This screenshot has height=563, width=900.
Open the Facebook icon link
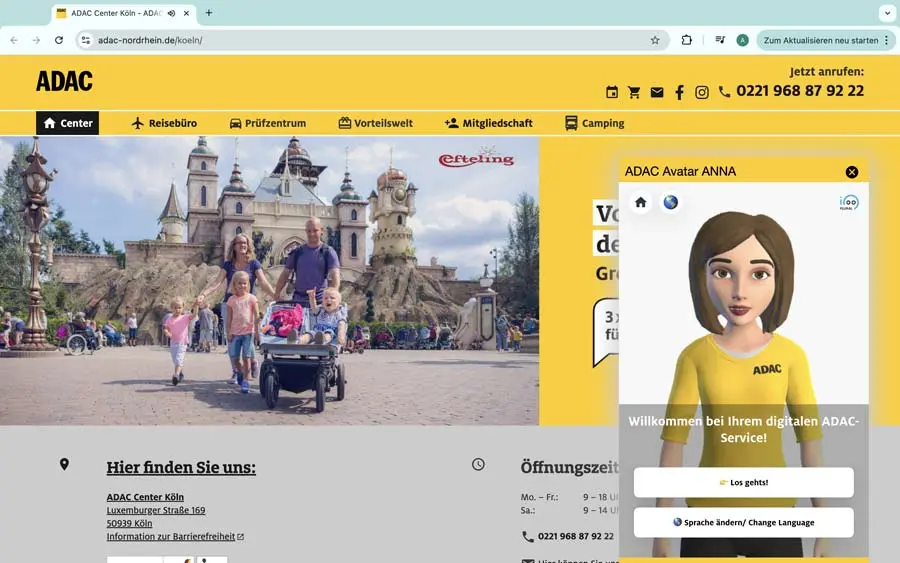pyautogui.click(x=680, y=92)
